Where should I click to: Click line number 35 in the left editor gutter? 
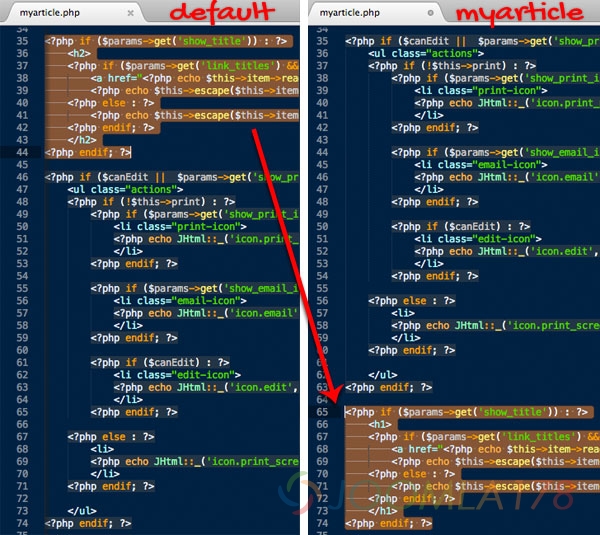click(22, 41)
